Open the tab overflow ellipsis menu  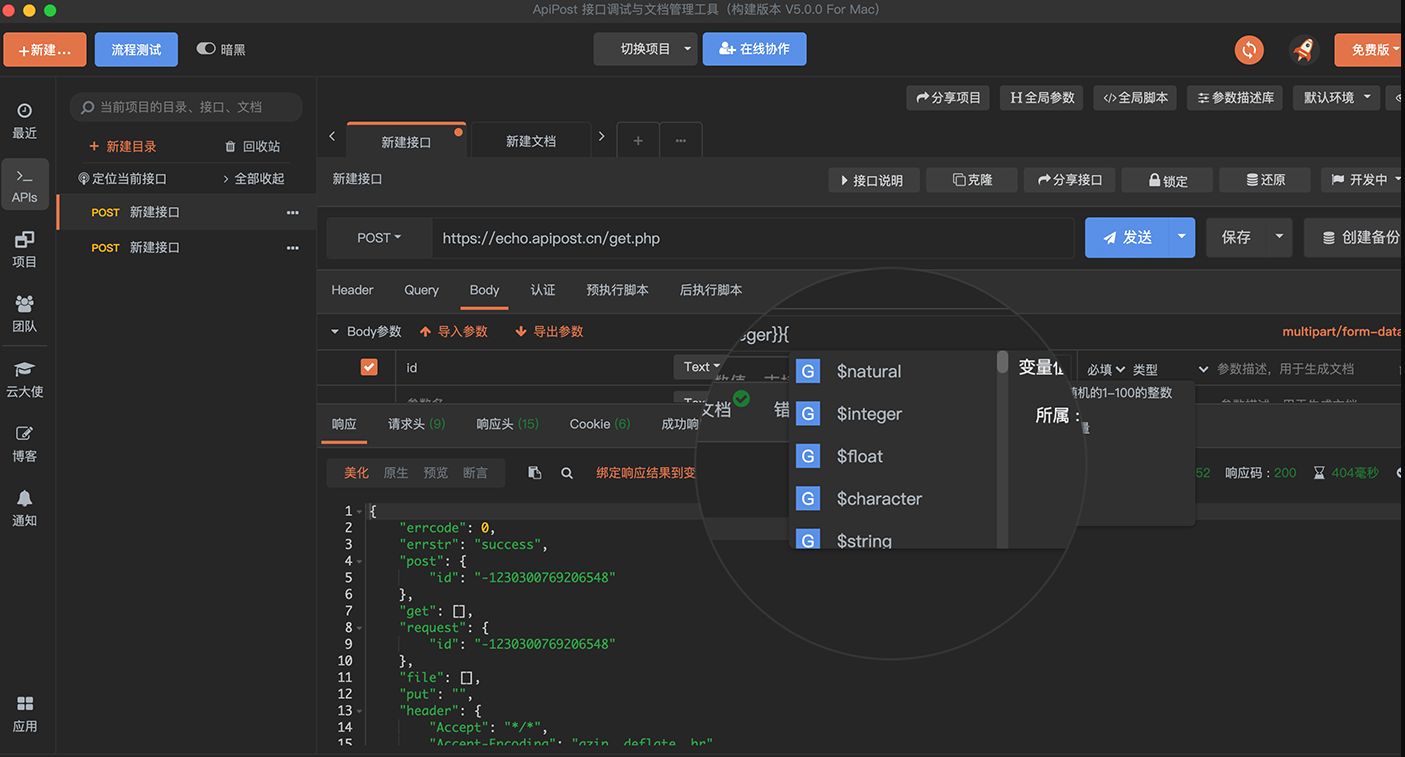(681, 140)
